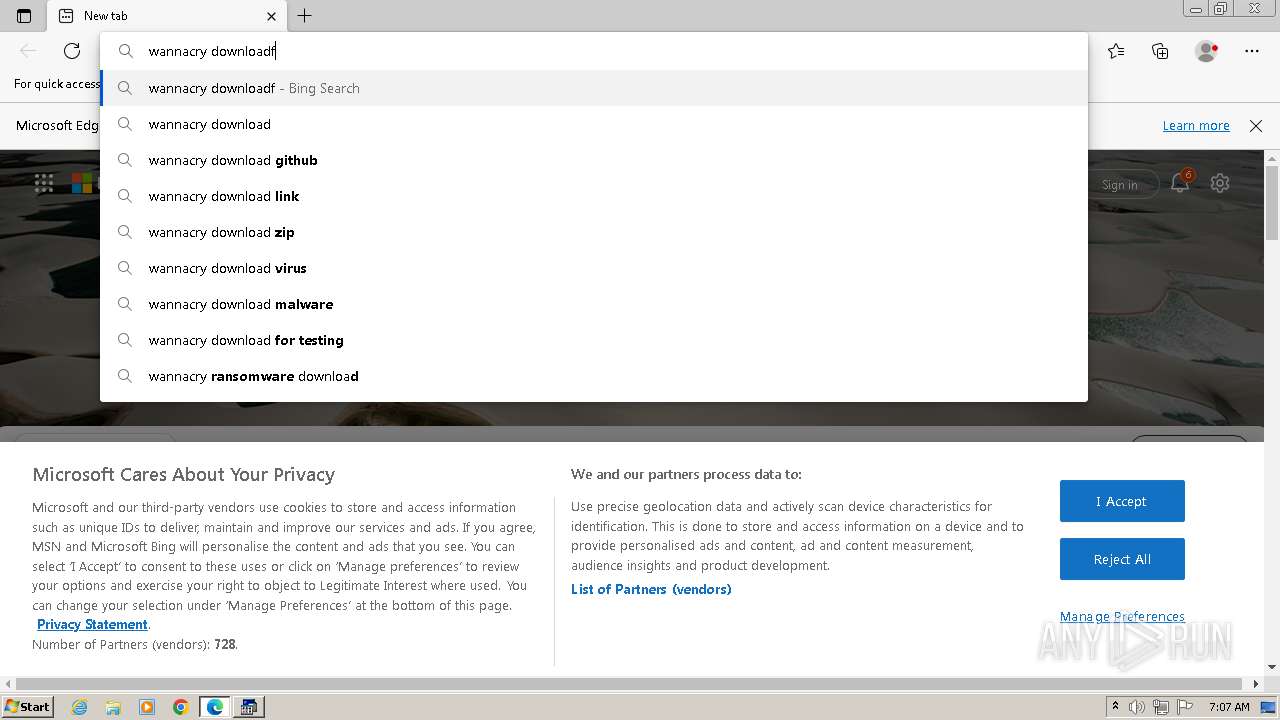Pick 'wannacry download malware' suggestion

pos(594,304)
